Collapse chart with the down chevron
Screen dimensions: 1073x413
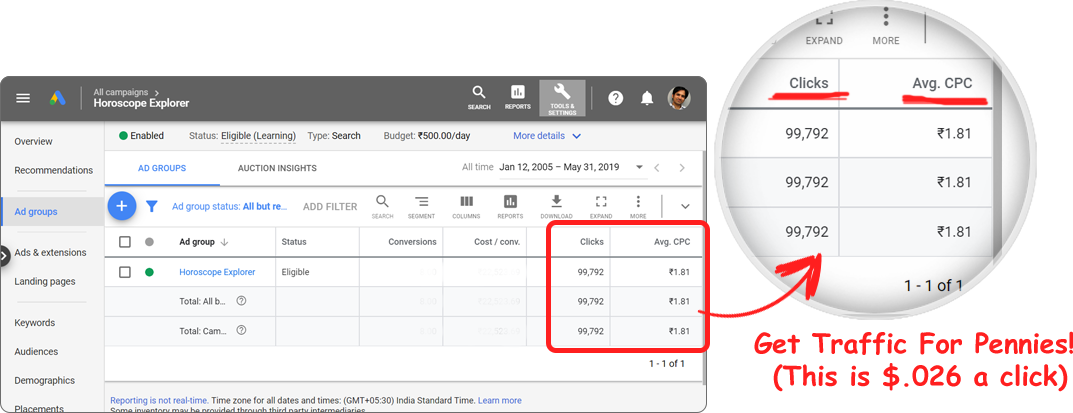(x=685, y=207)
